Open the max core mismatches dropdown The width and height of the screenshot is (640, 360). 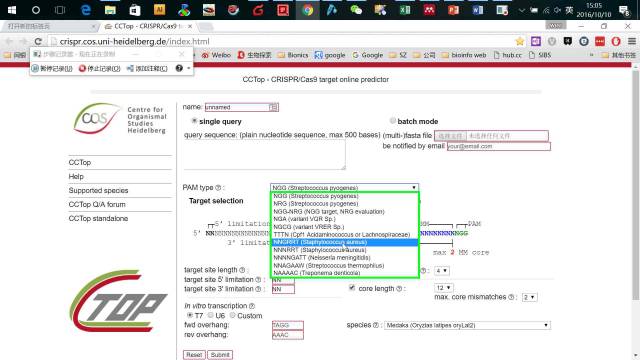click(x=529, y=297)
